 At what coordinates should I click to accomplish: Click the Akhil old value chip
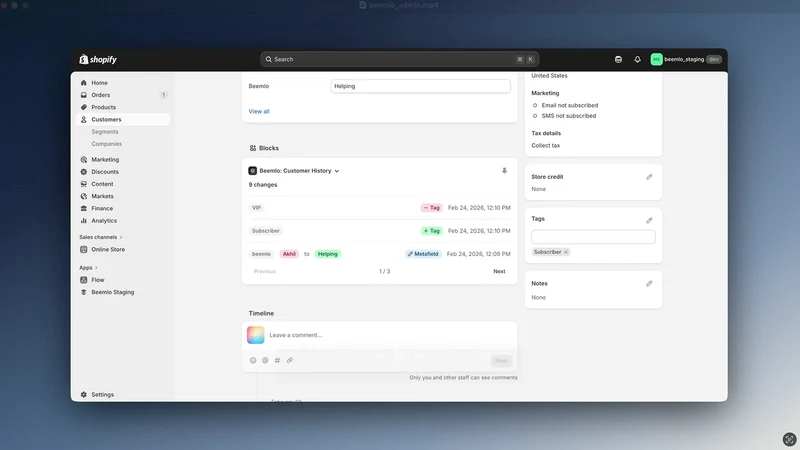pos(289,254)
